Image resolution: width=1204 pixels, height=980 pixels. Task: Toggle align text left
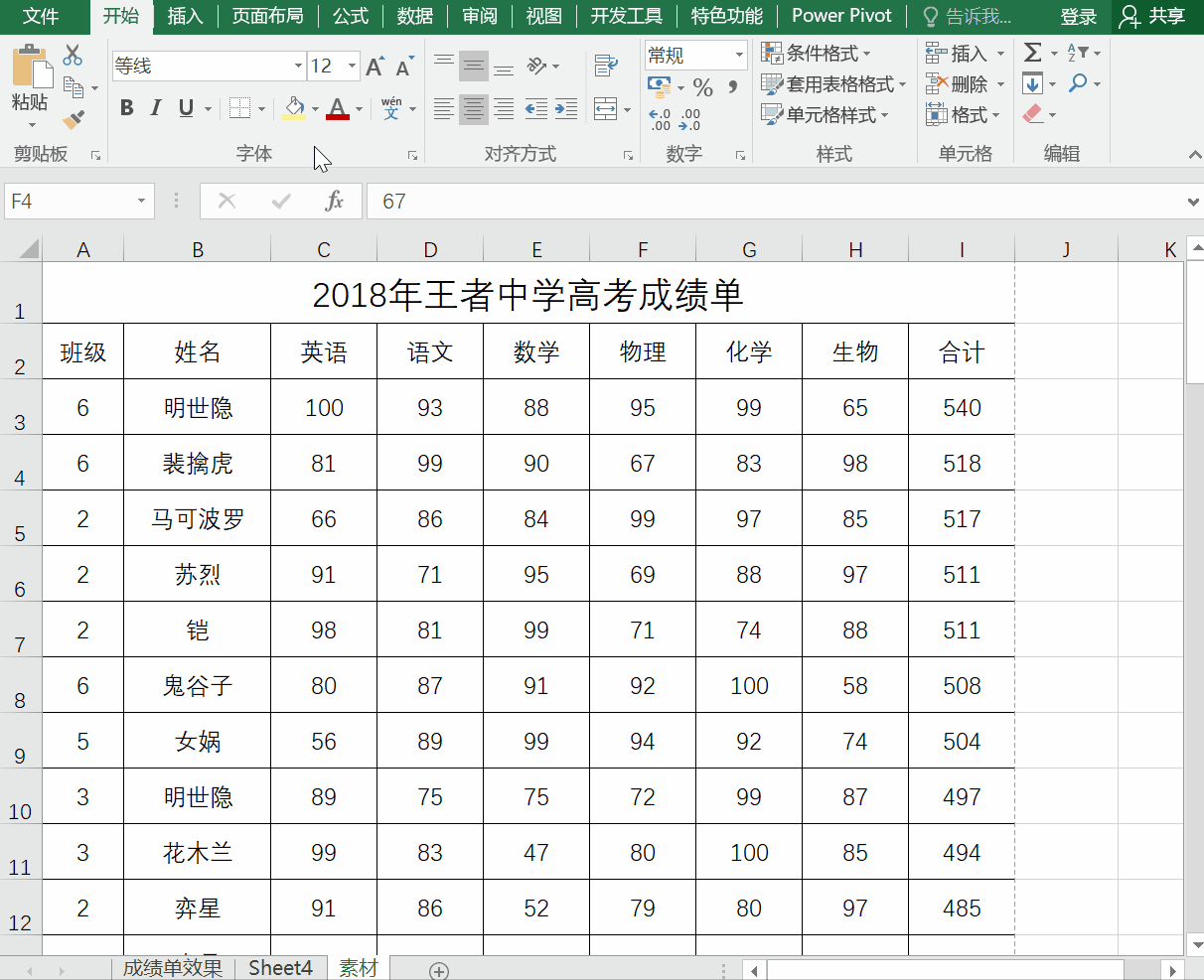(x=444, y=109)
